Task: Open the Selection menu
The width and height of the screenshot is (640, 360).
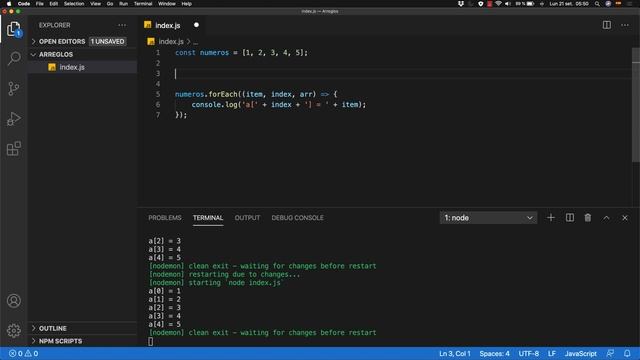Action: click(74, 4)
